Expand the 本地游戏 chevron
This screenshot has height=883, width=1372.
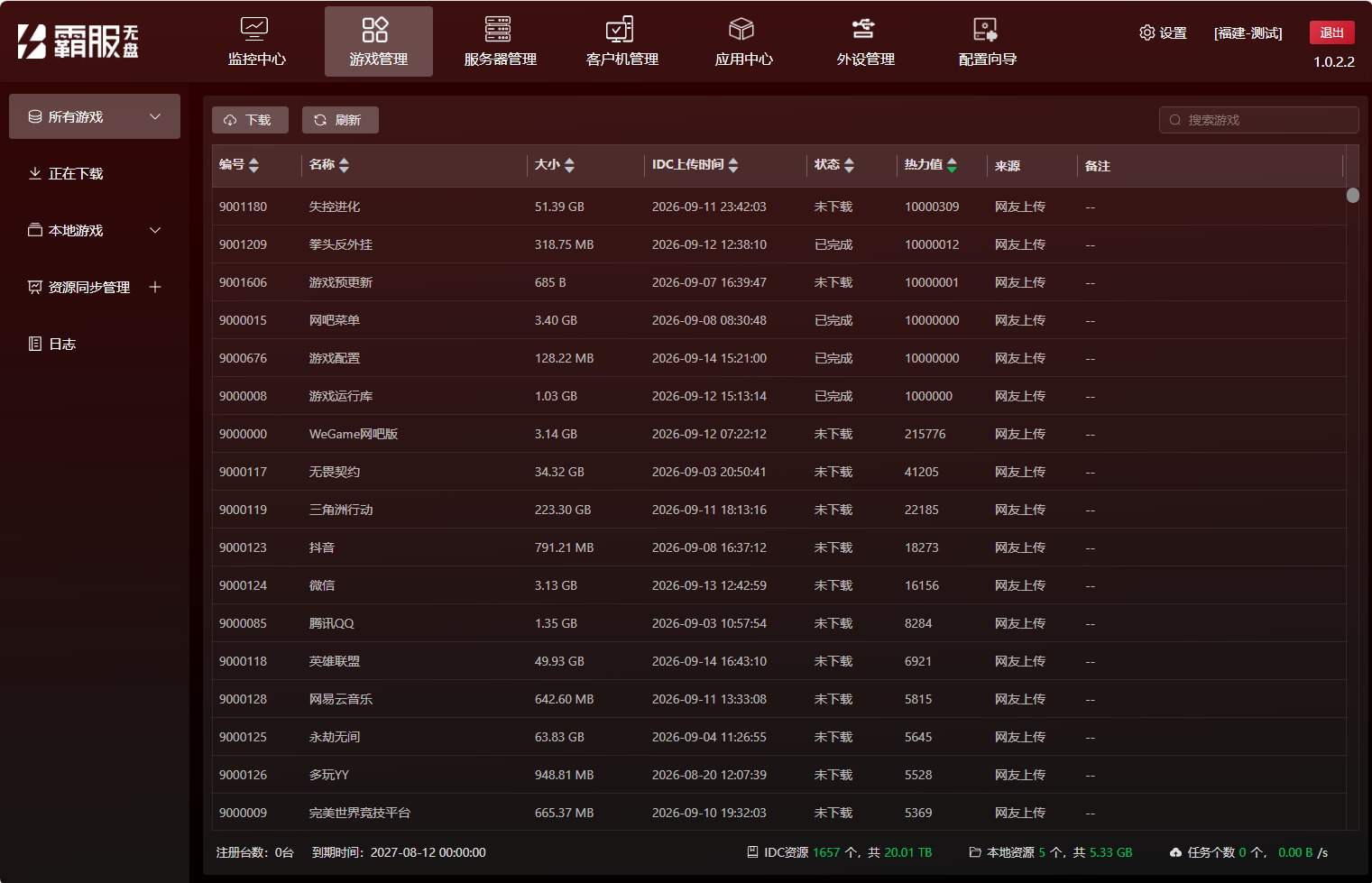(155, 230)
